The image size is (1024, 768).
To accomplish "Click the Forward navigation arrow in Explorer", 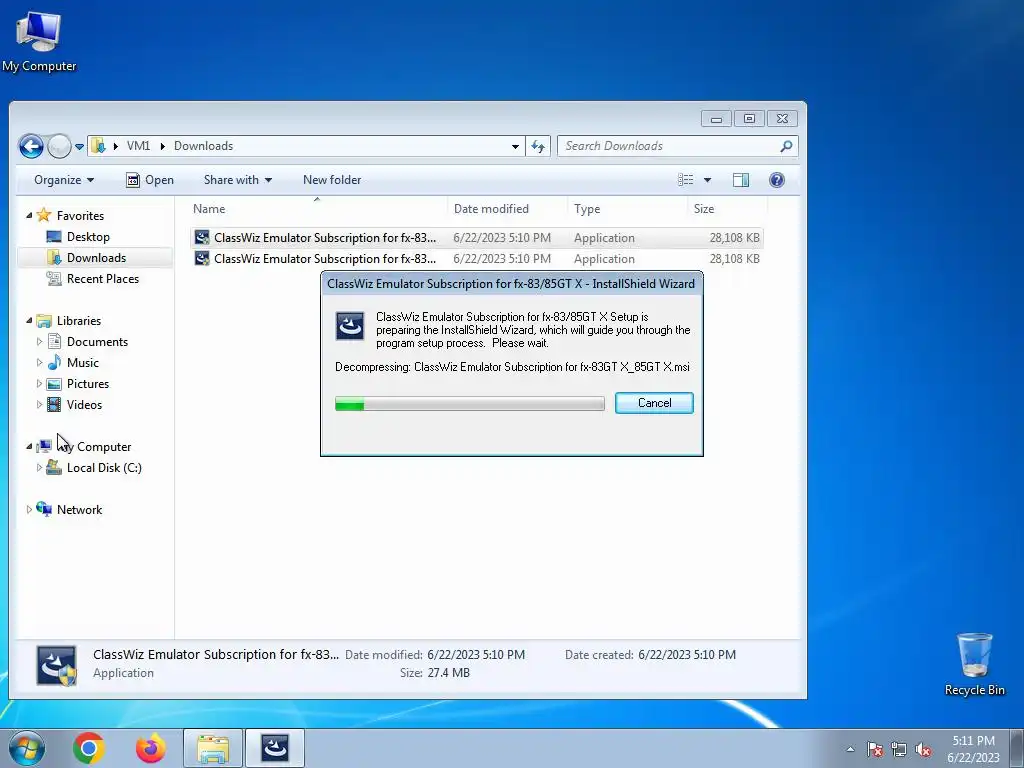I will (x=59, y=146).
